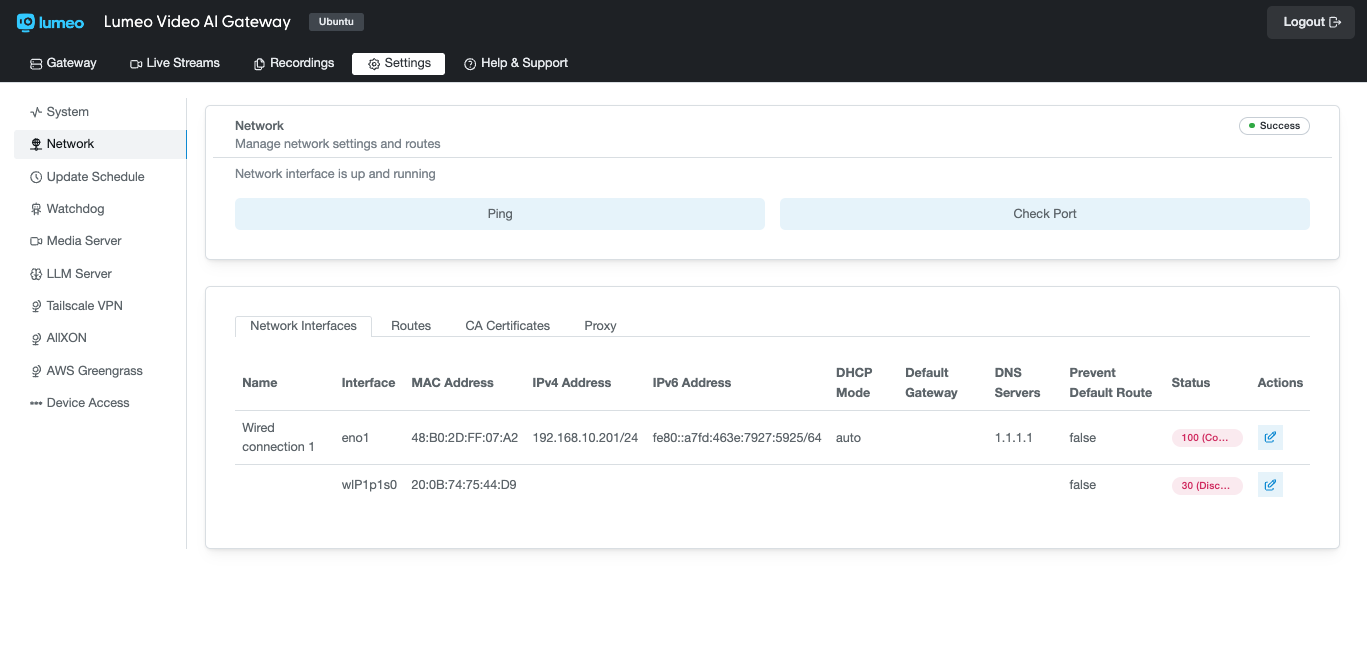Open Help & Support tab

pos(516,63)
